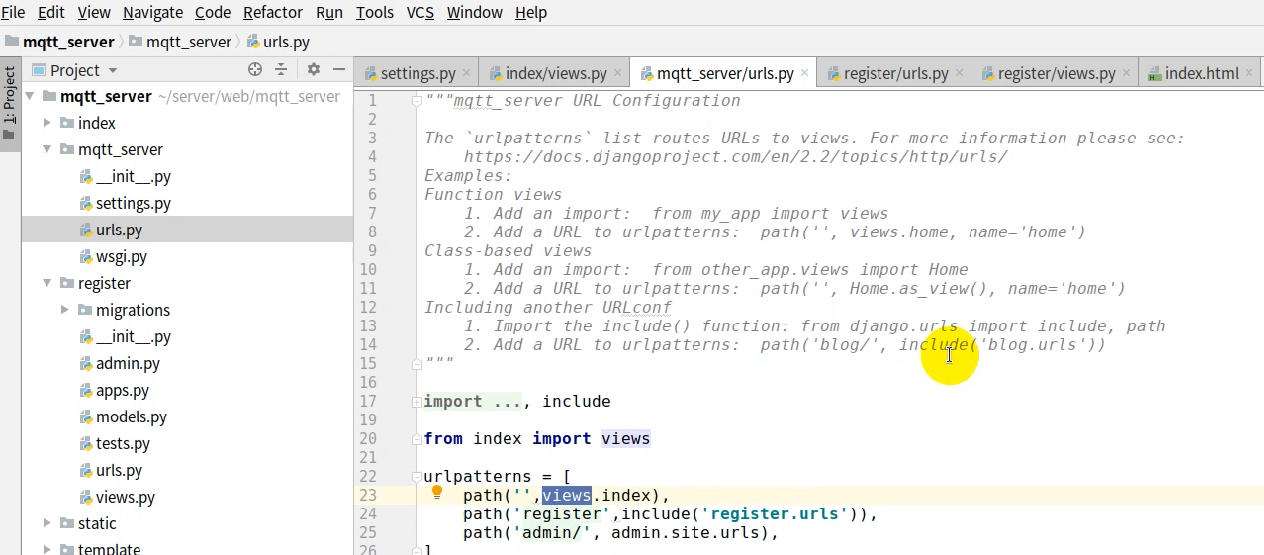Image resolution: width=1264 pixels, height=555 pixels.
Task: Close the register/views.py tab
Action: point(1127,73)
